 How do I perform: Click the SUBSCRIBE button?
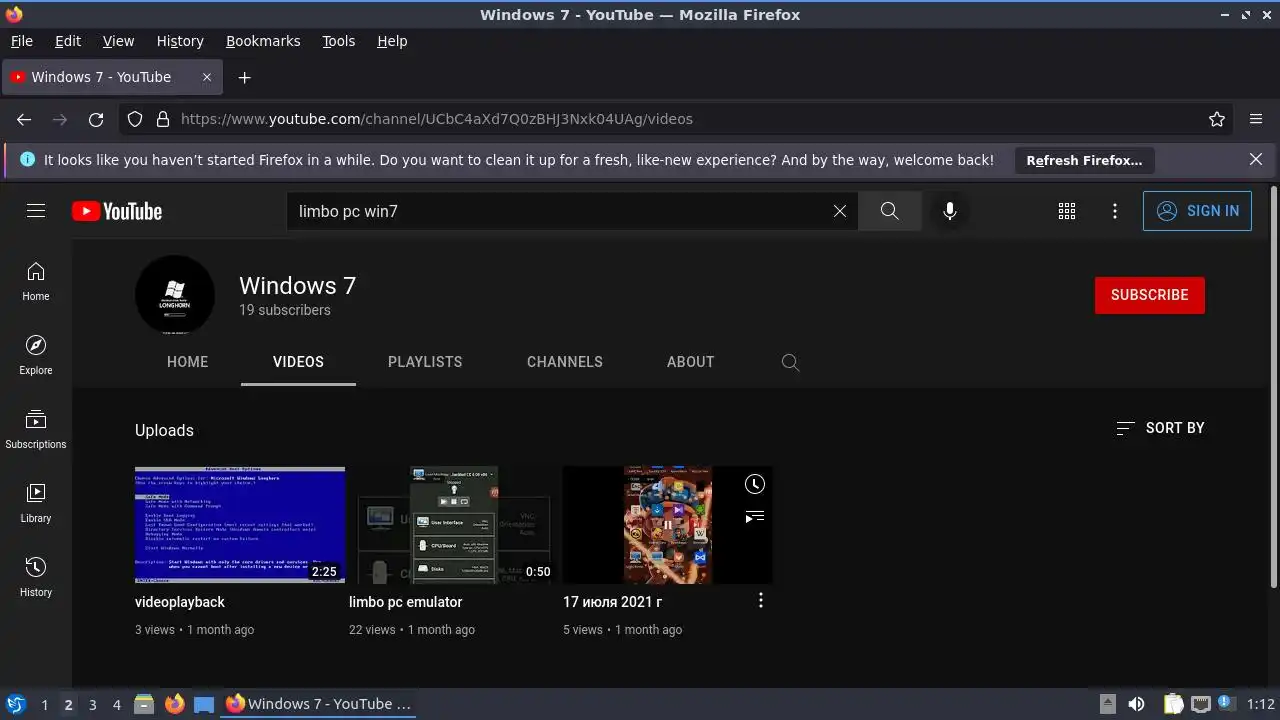point(1150,295)
